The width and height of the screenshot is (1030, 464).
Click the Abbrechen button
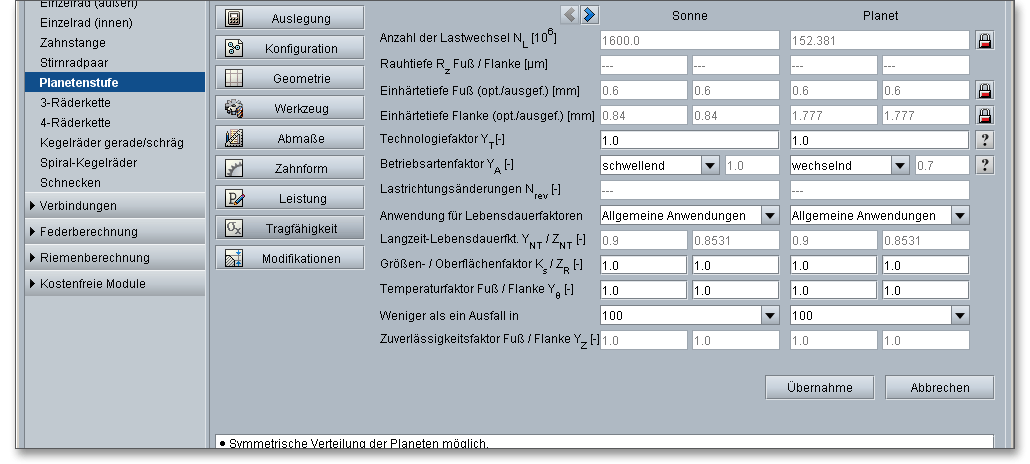[940, 387]
